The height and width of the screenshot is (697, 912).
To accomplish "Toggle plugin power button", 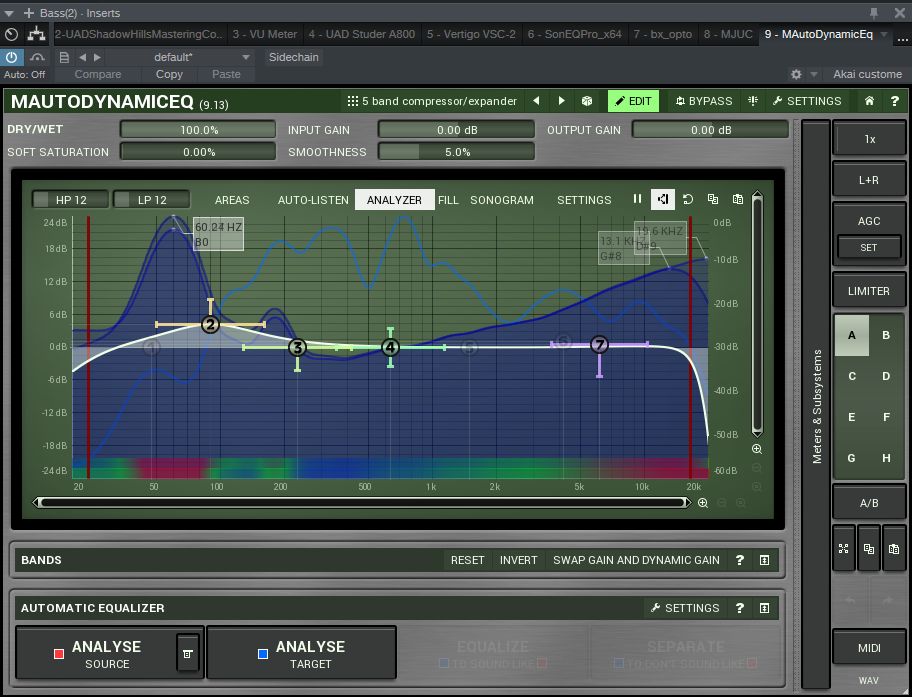I will (11, 57).
